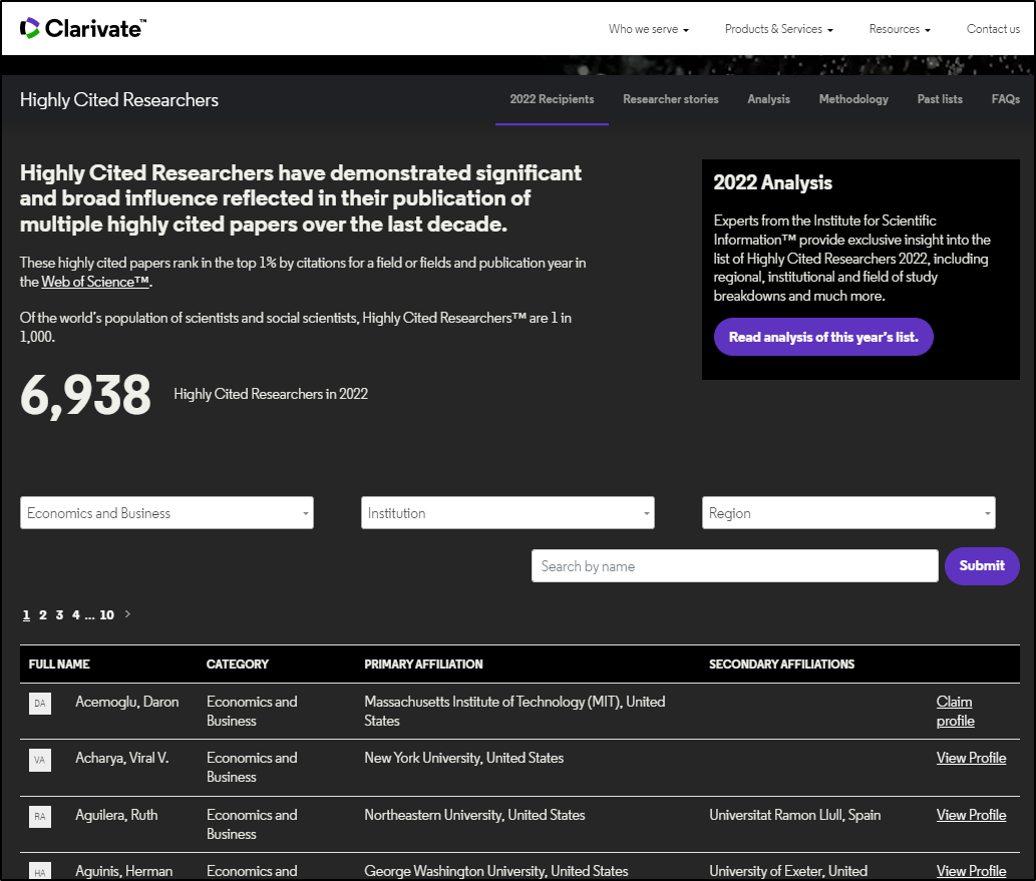This screenshot has height=881, width=1036.
Task: Click the name Aguilera, Ruth
Action: (x=116, y=815)
